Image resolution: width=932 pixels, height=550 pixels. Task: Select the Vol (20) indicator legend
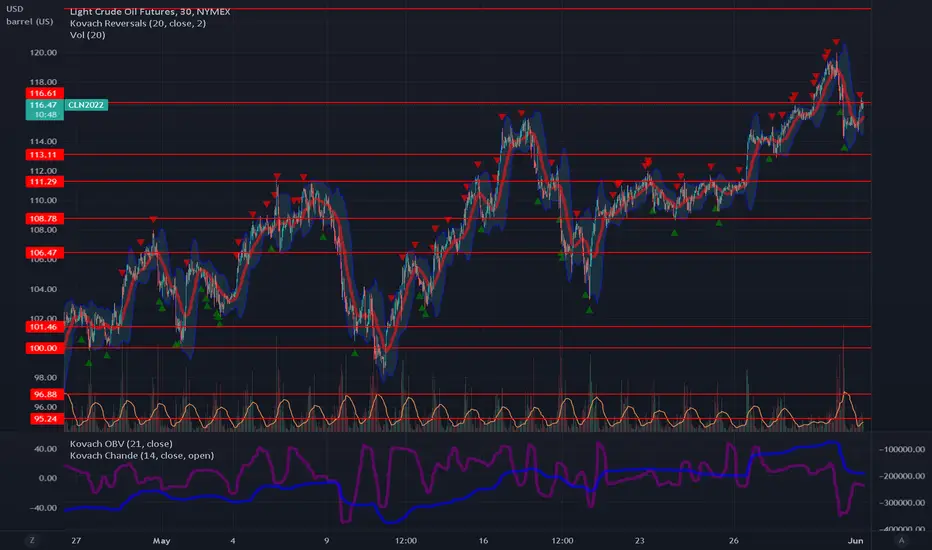click(87, 35)
